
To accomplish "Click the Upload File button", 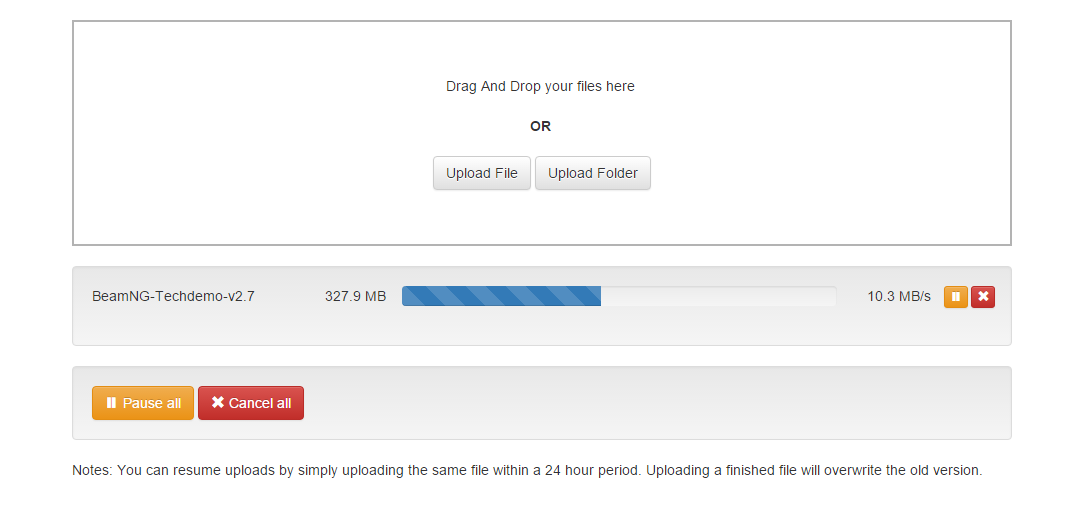I will point(482,173).
